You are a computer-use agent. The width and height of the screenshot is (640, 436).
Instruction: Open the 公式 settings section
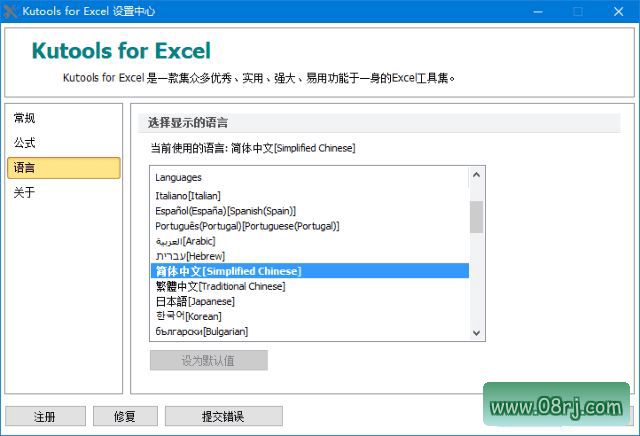tap(25, 143)
